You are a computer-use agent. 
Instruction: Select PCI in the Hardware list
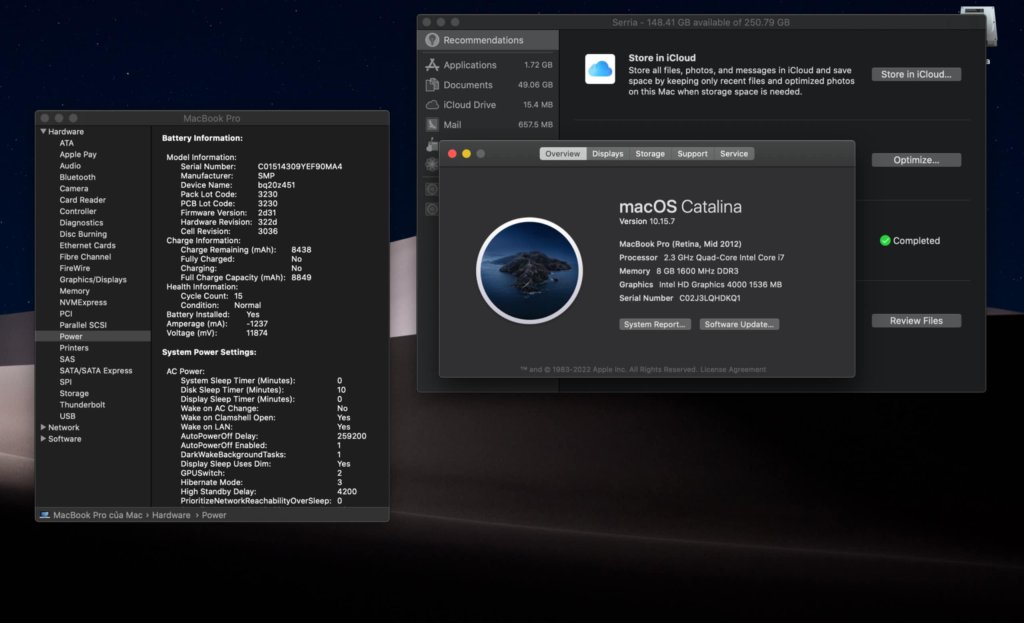(x=66, y=313)
